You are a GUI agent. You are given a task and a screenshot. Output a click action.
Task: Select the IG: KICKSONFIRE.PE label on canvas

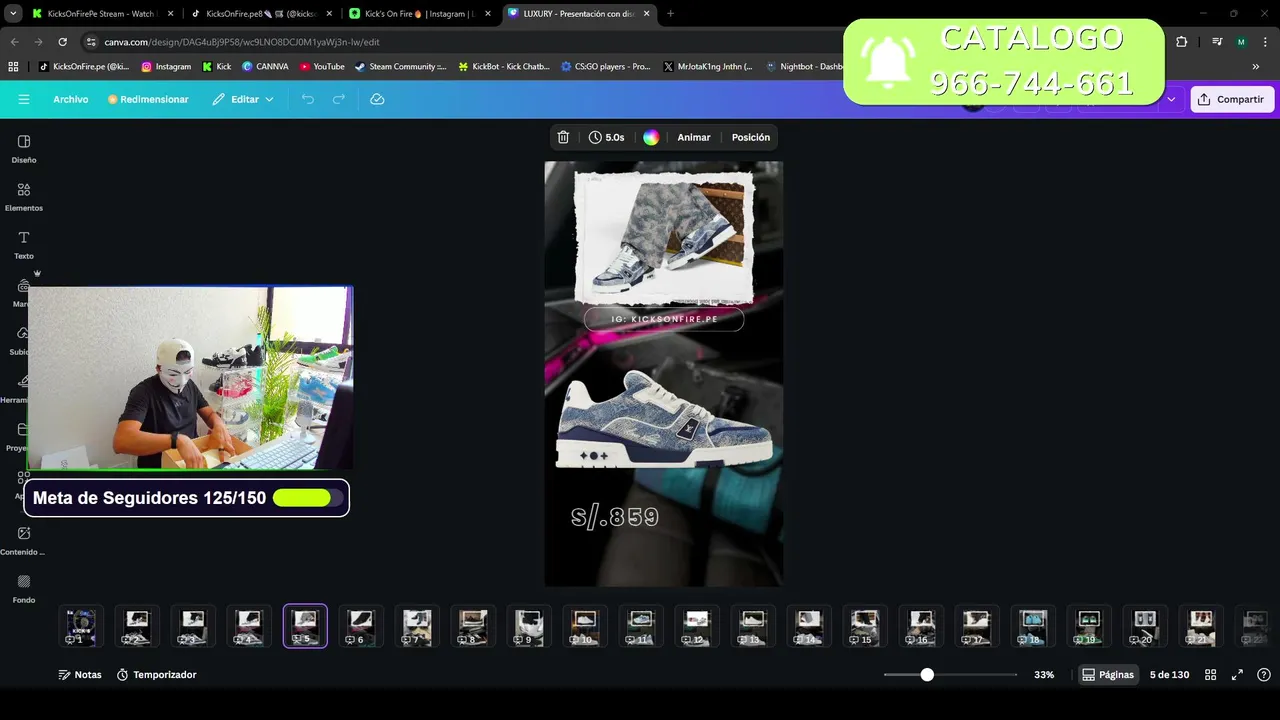coord(664,319)
